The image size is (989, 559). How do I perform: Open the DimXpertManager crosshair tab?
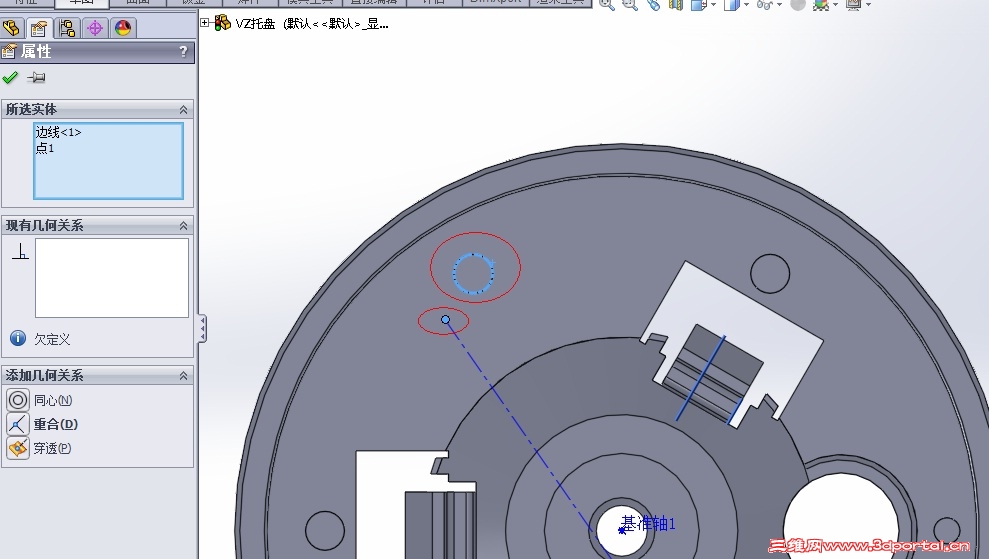(x=95, y=28)
